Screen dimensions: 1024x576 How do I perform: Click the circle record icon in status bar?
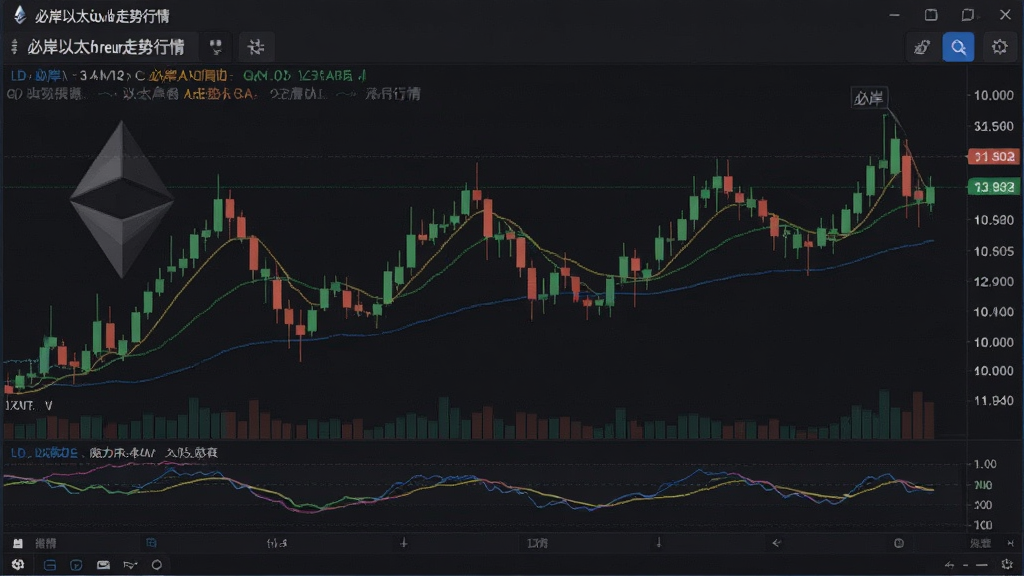157,565
